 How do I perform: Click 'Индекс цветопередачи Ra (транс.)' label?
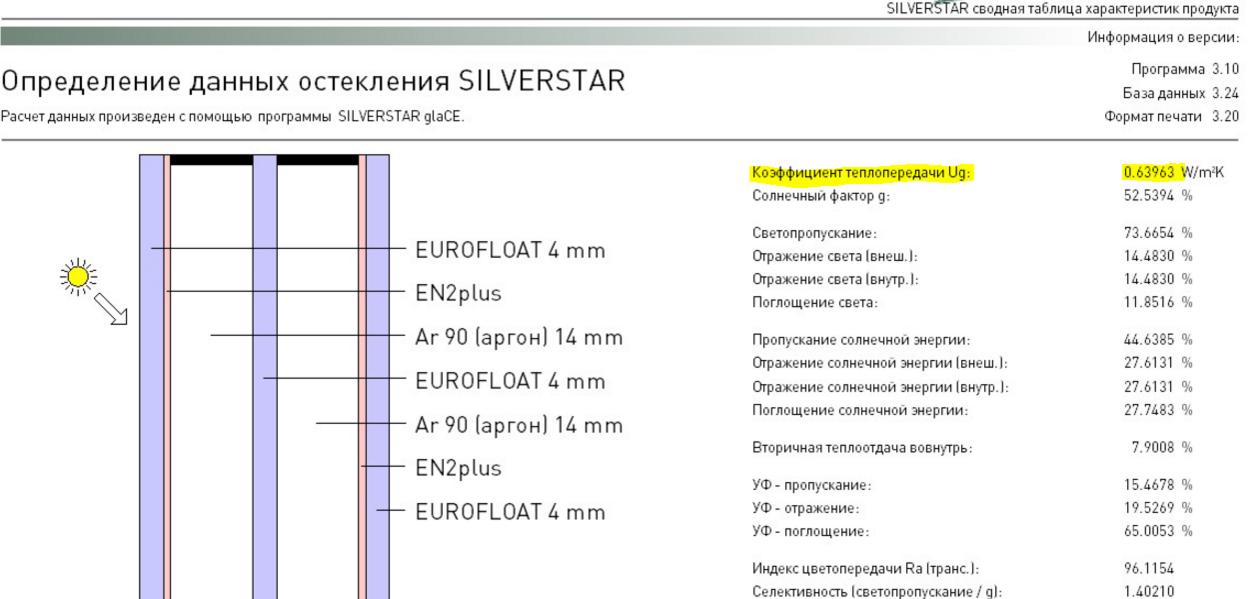[865, 569]
